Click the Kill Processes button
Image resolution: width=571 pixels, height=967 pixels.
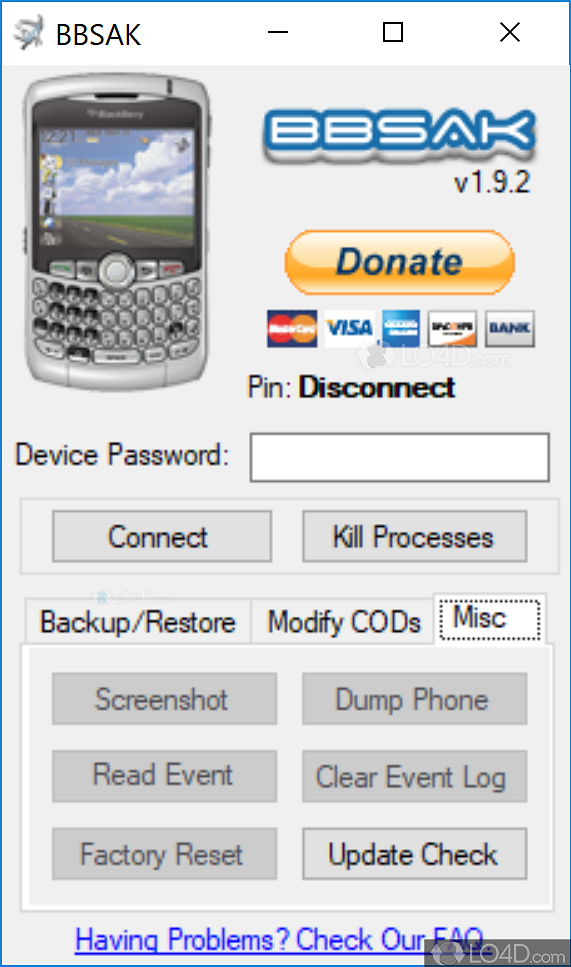[414, 537]
